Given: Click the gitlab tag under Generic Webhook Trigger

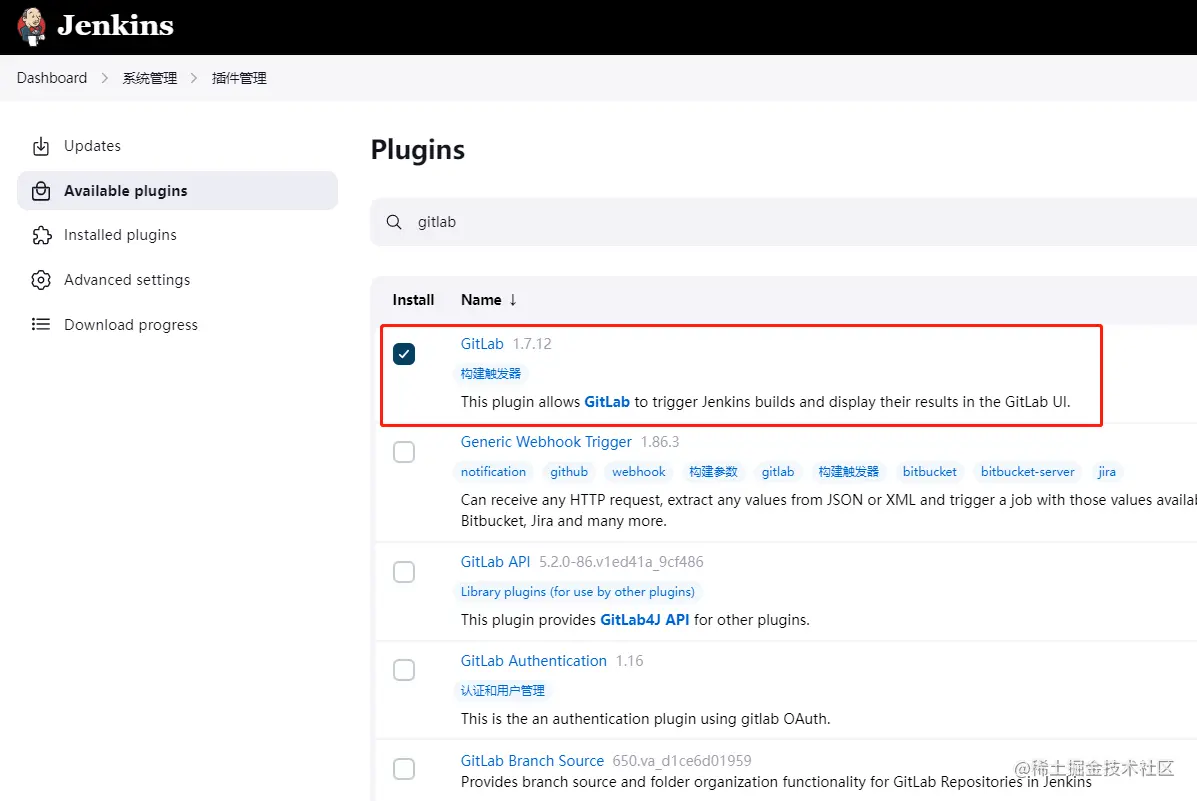Looking at the screenshot, I should click(778, 472).
